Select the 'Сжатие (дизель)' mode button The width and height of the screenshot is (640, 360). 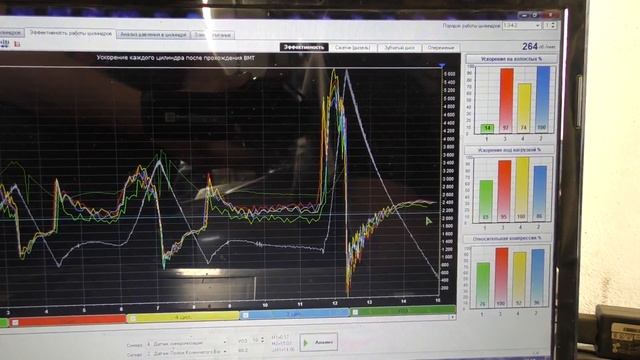352,47
